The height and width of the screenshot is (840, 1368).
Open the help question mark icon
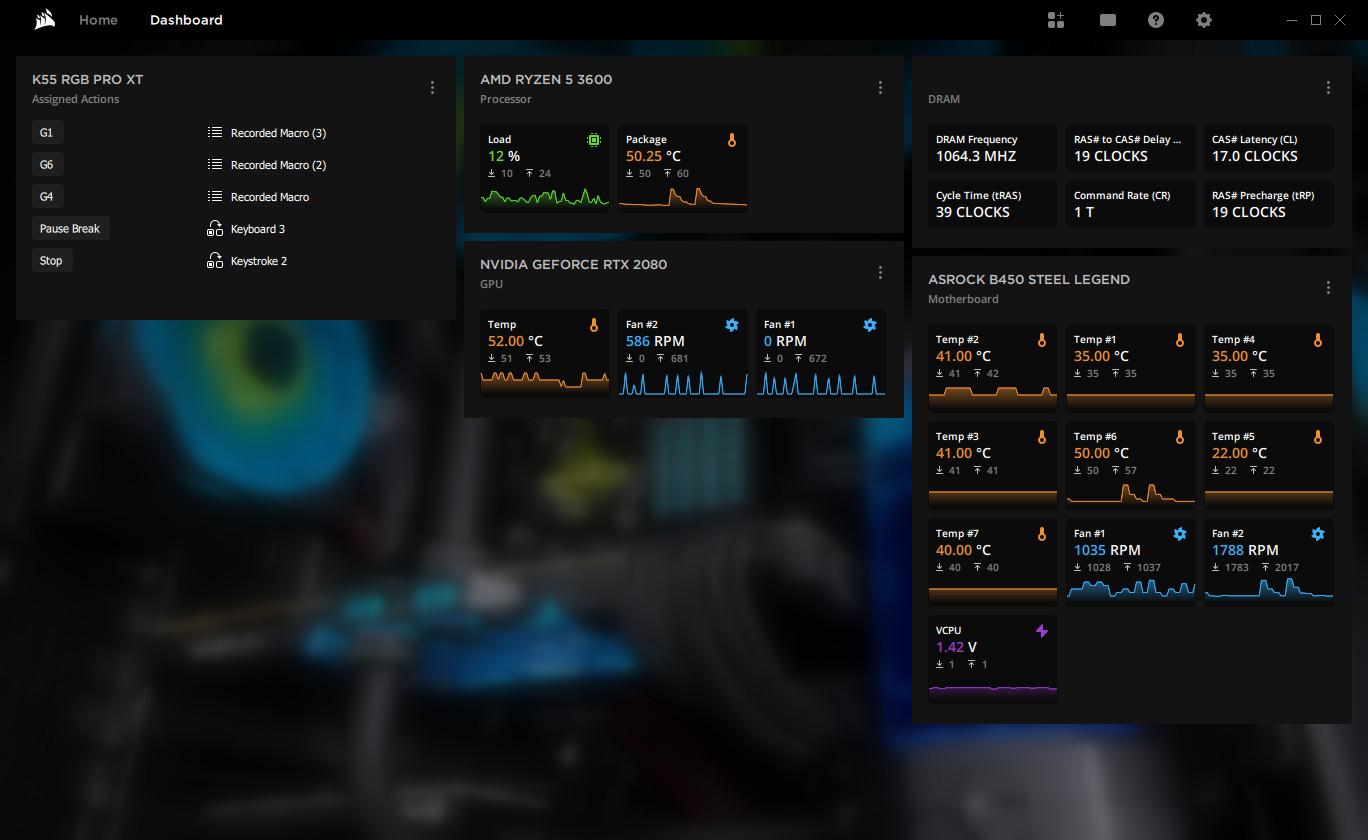coord(1156,20)
